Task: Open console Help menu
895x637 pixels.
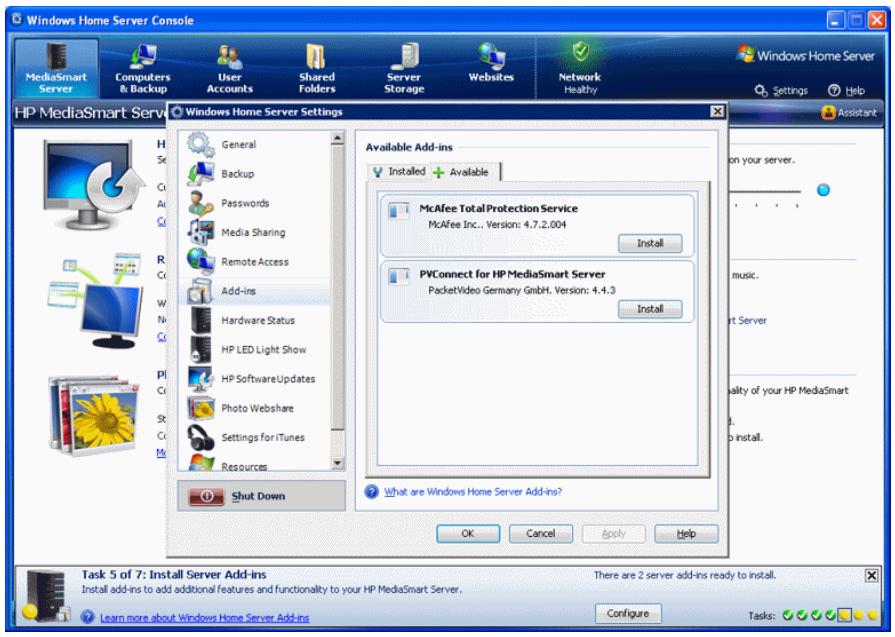Action: (x=846, y=90)
